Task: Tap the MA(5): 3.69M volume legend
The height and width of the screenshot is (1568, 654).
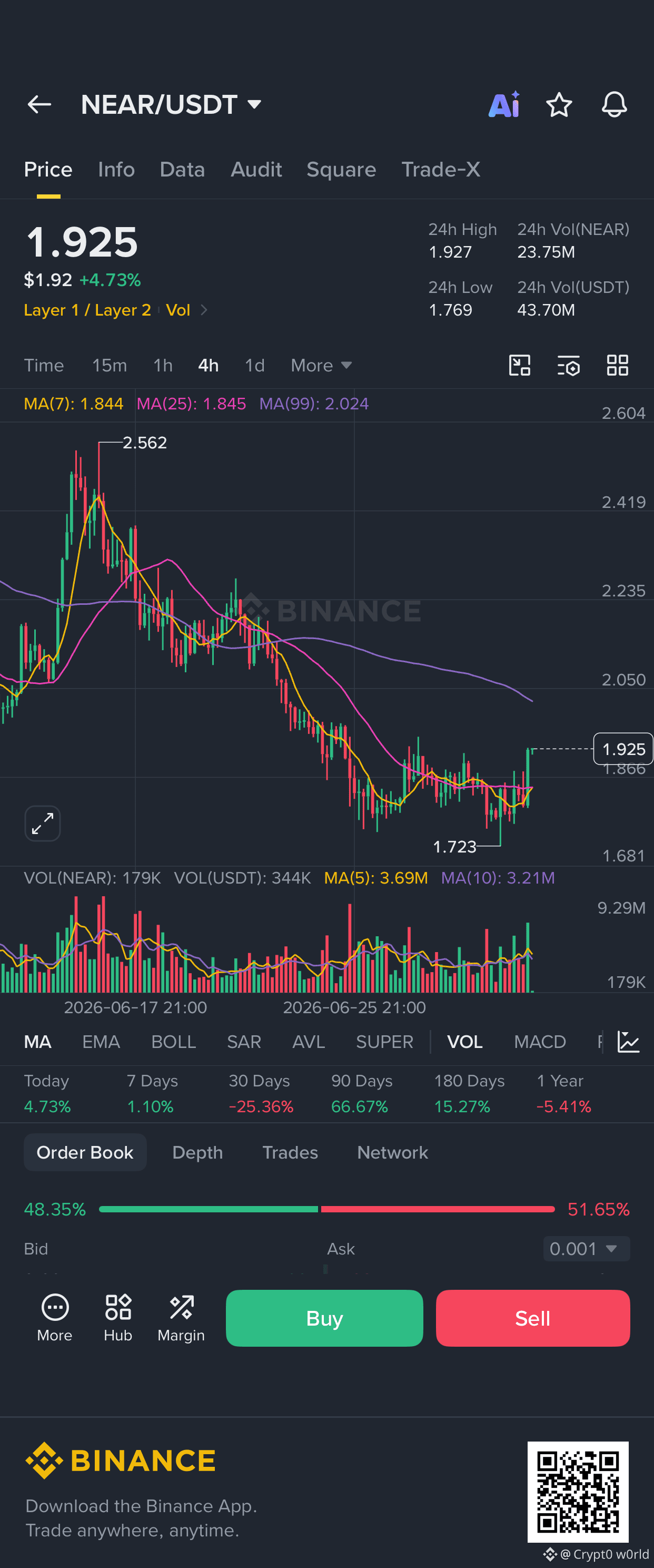Action: click(376, 878)
